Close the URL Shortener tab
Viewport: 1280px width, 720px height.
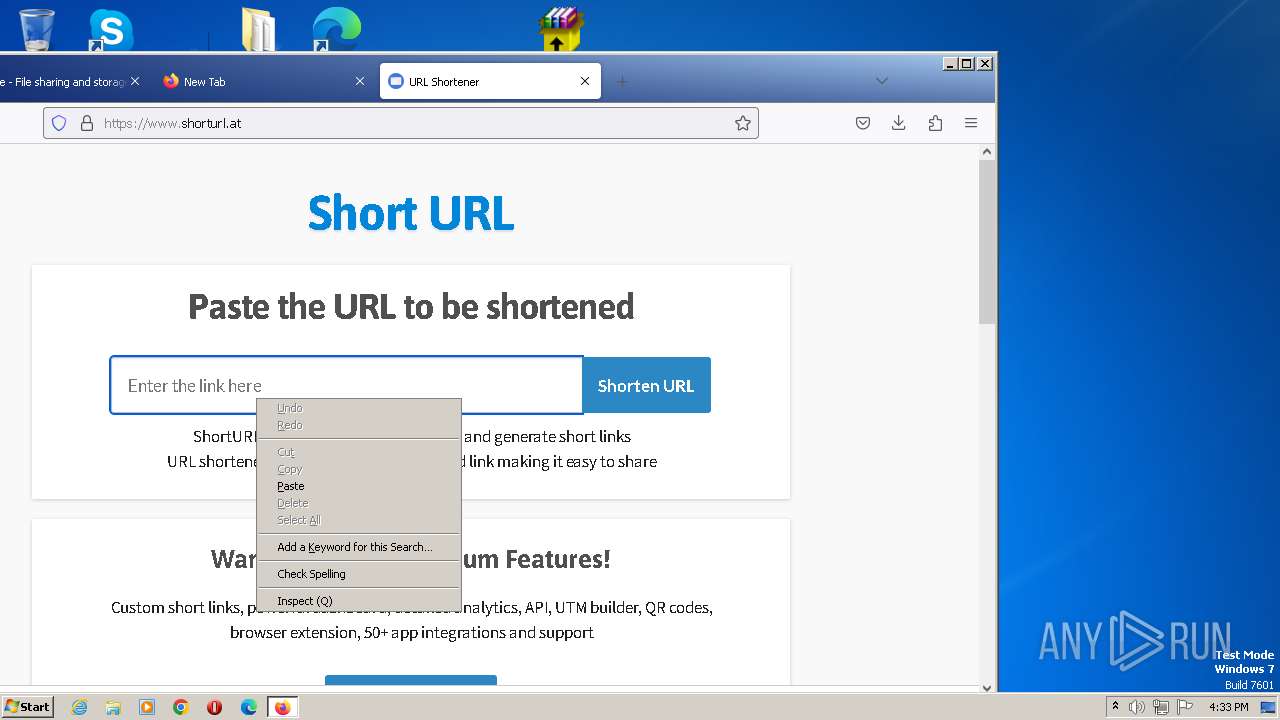(x=585, y=81)
